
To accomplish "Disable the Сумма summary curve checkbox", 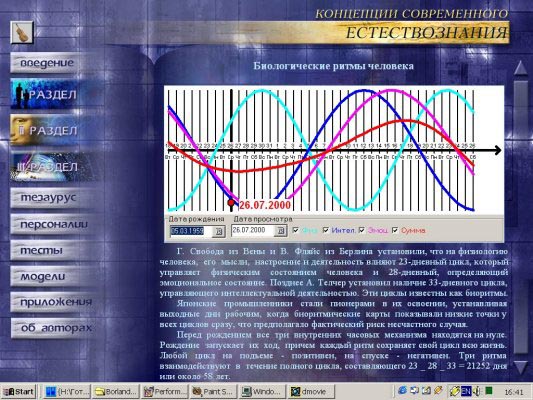I will pyautogui.click(x=395, y=230).
